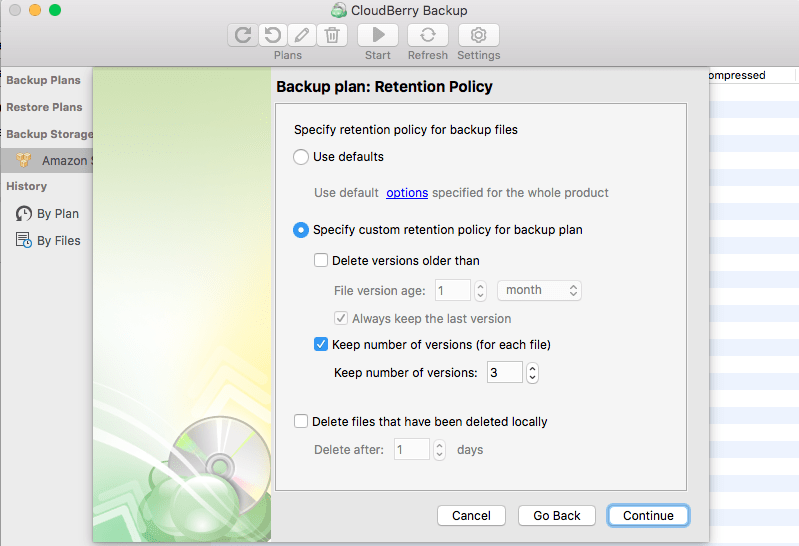Screen dimensions: 799x546
Task: Select the Amazon storage sidebar entry
Action: click(x=47, y=160)
